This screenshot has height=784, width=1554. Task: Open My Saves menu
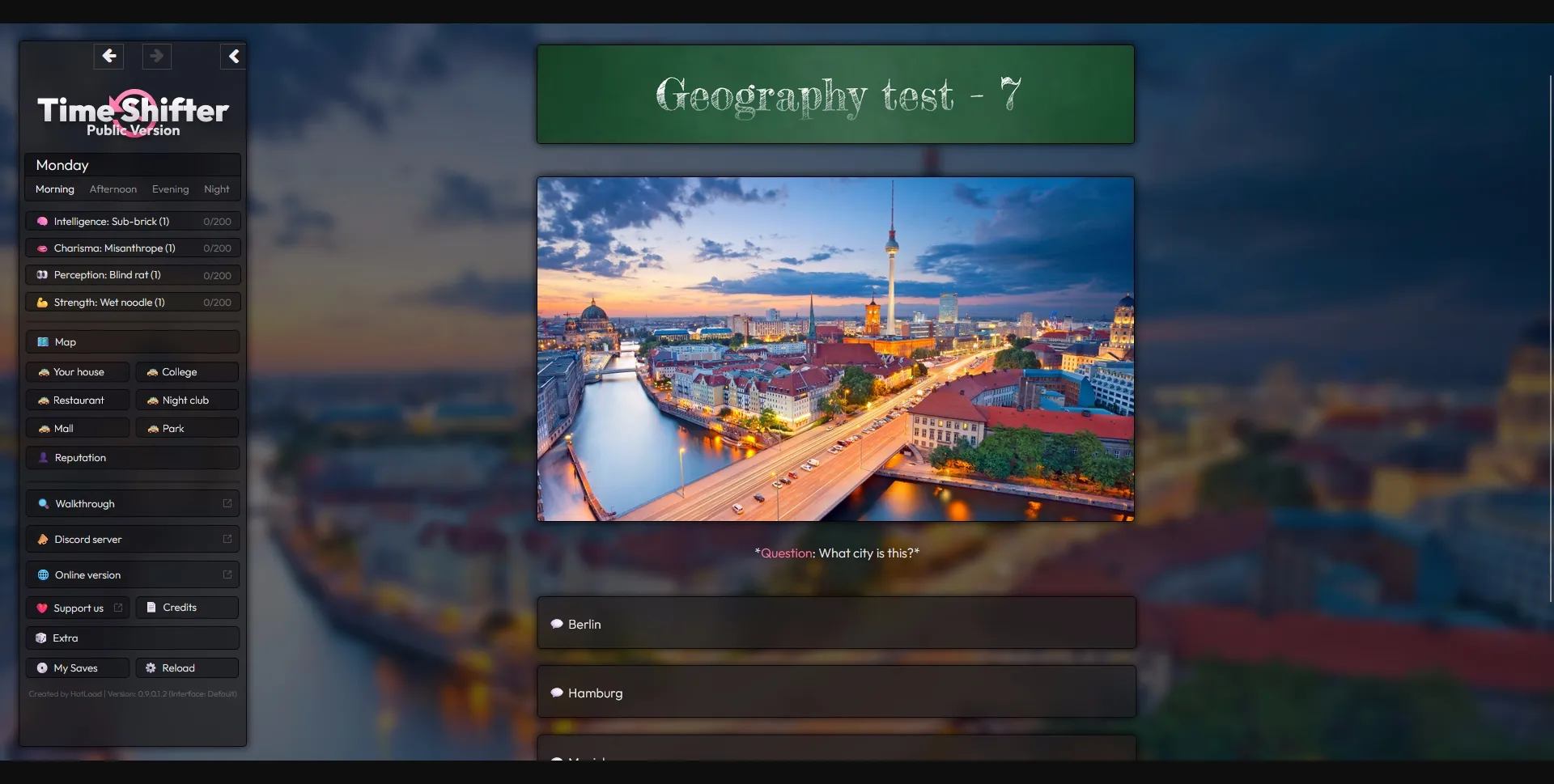coord(78,668)
